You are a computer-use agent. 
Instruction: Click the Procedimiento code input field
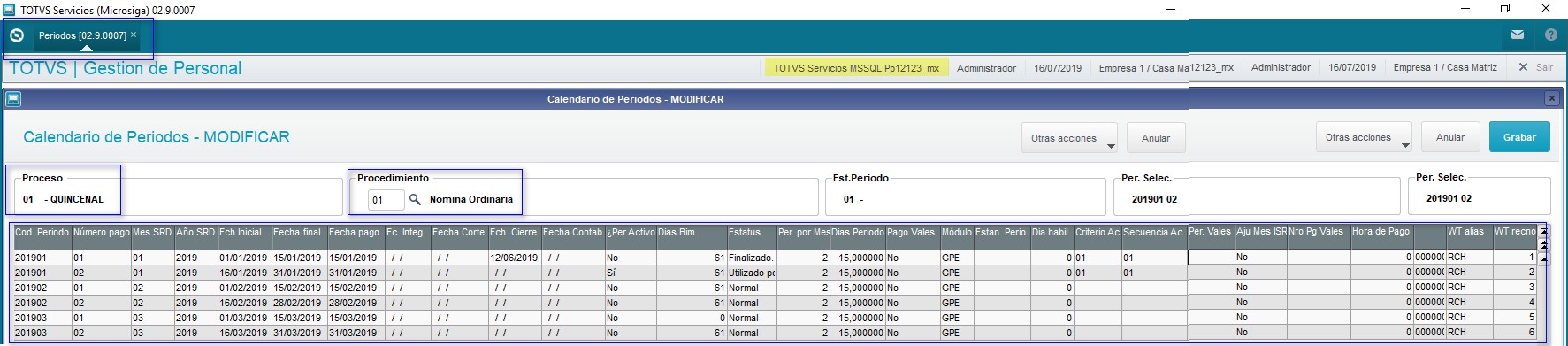[386, 200]
